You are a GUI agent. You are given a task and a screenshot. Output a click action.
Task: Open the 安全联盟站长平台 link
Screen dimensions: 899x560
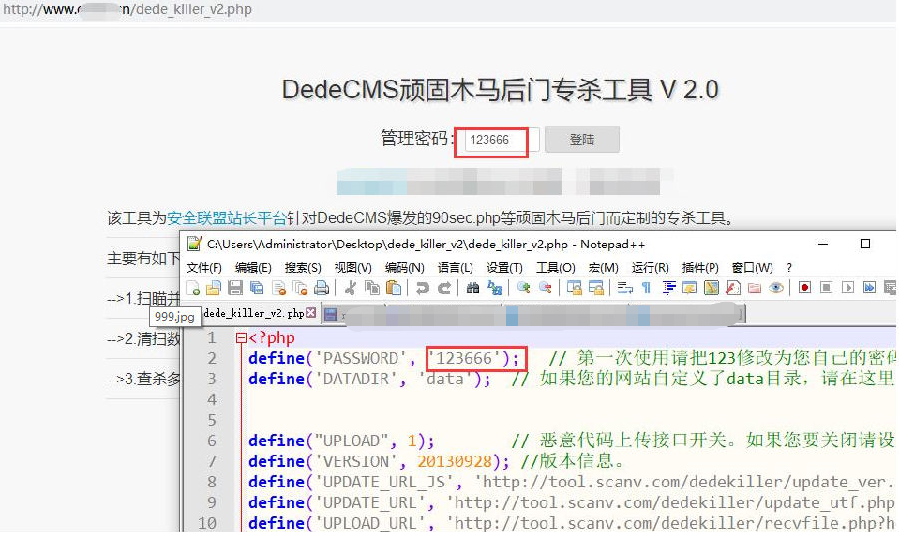point(226,218)
